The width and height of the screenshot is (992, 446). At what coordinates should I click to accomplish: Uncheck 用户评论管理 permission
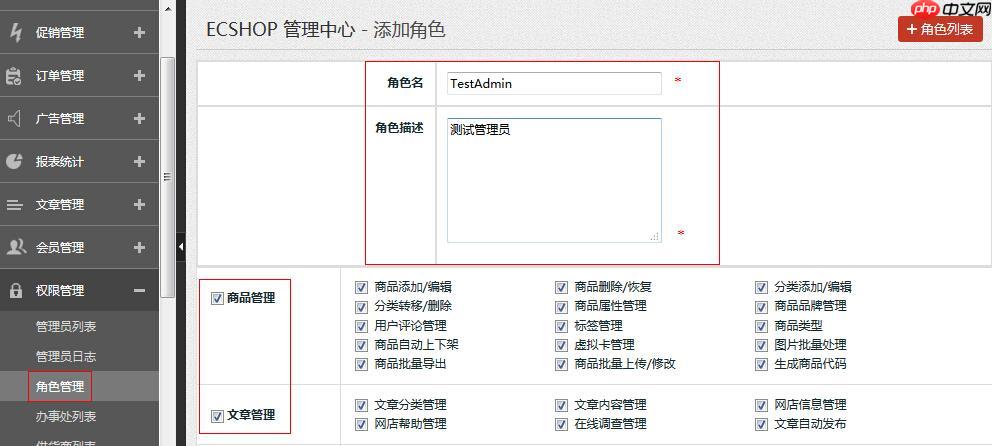[x=361, y=326]
